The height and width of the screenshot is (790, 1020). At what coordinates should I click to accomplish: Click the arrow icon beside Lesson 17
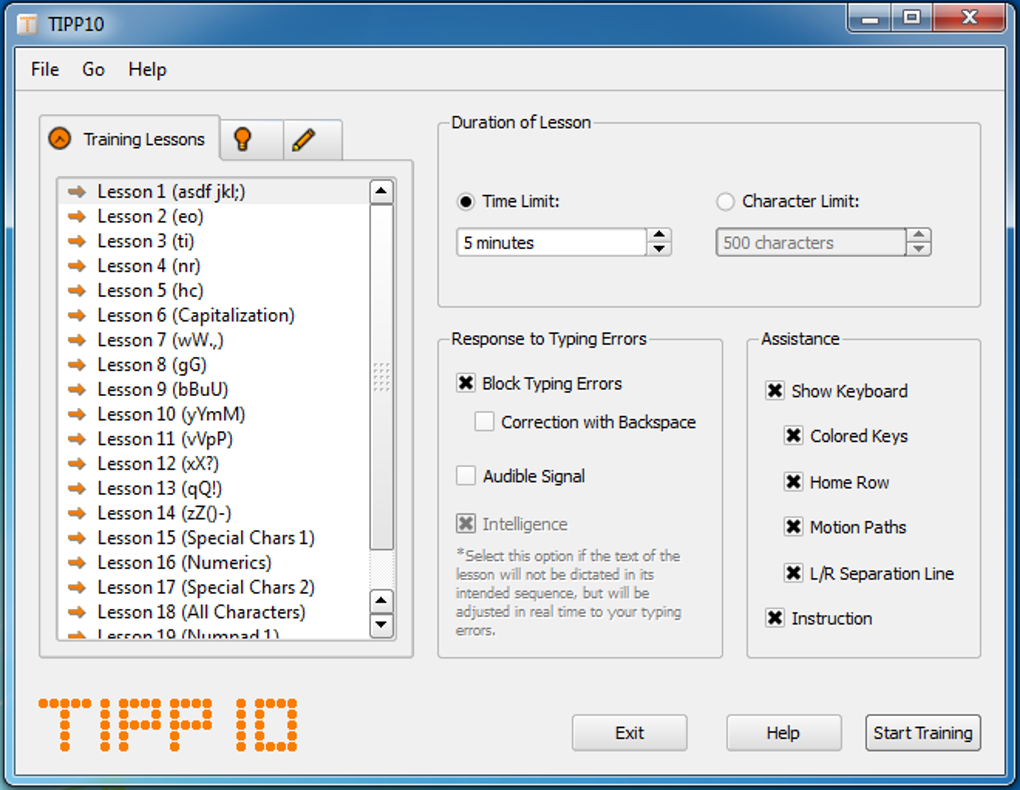click(x=77, y=587)
